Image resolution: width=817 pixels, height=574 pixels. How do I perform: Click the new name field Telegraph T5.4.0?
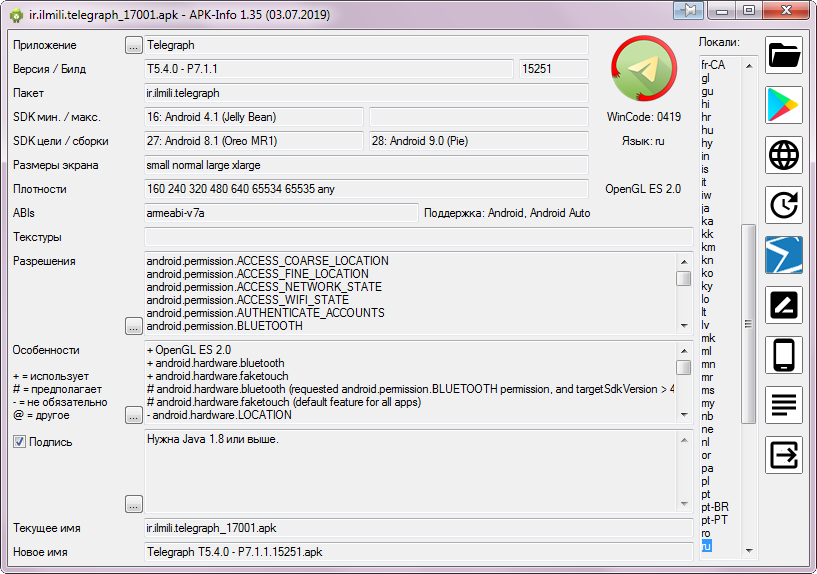point(418,552)
